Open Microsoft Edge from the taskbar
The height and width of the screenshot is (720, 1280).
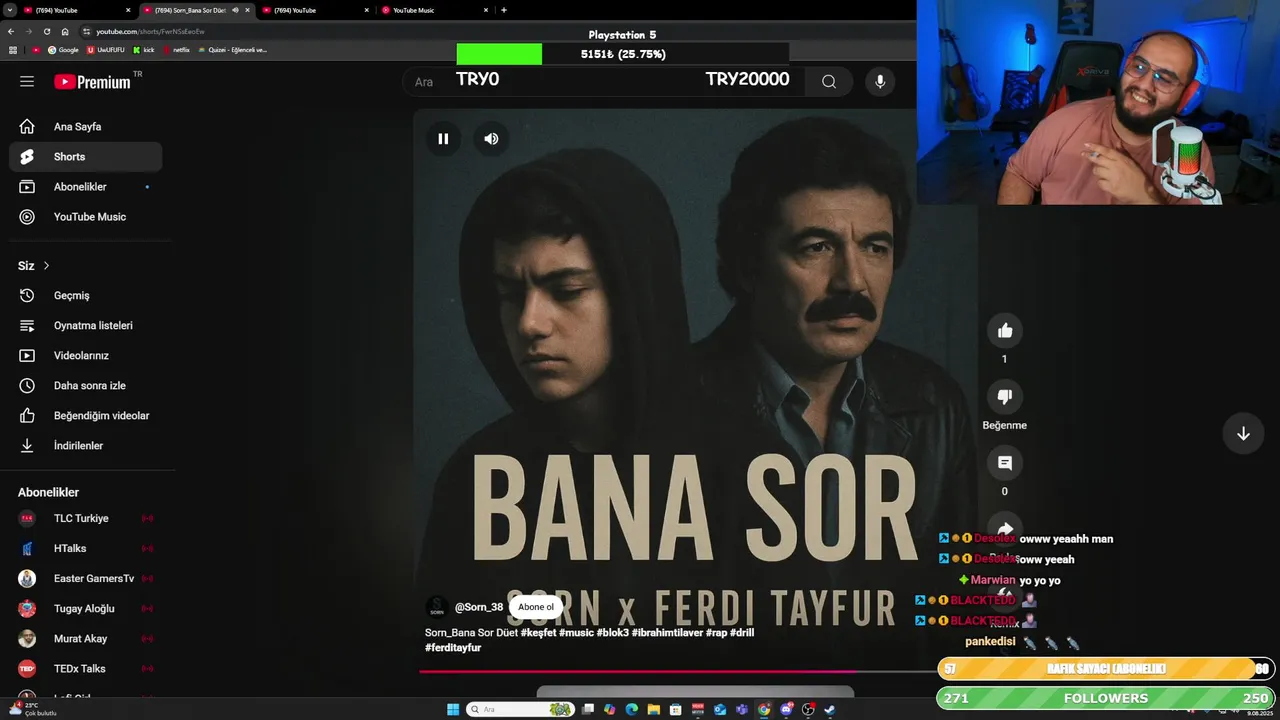[x=632, y=709]
